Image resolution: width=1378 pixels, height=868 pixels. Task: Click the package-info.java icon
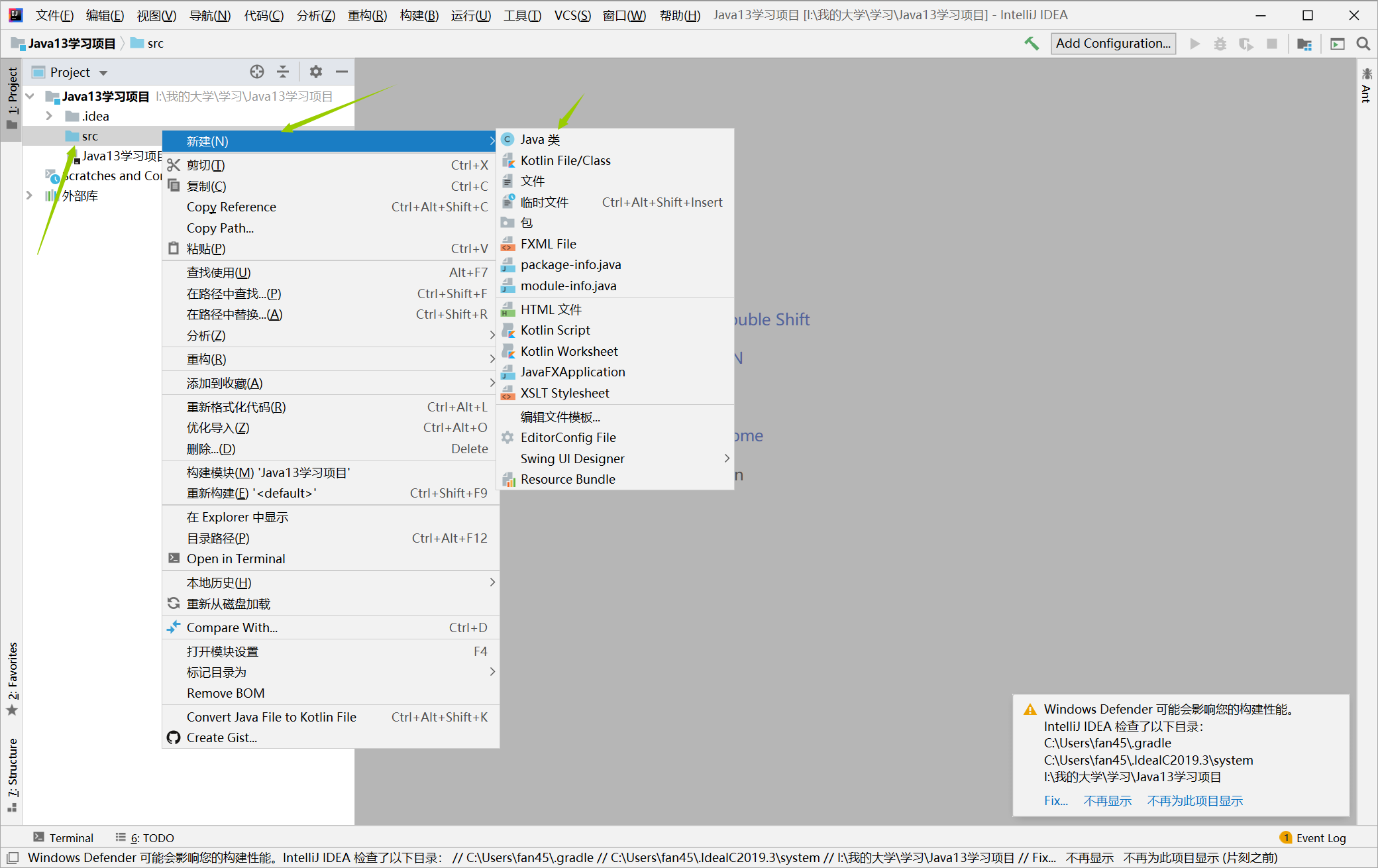point(507,265)
